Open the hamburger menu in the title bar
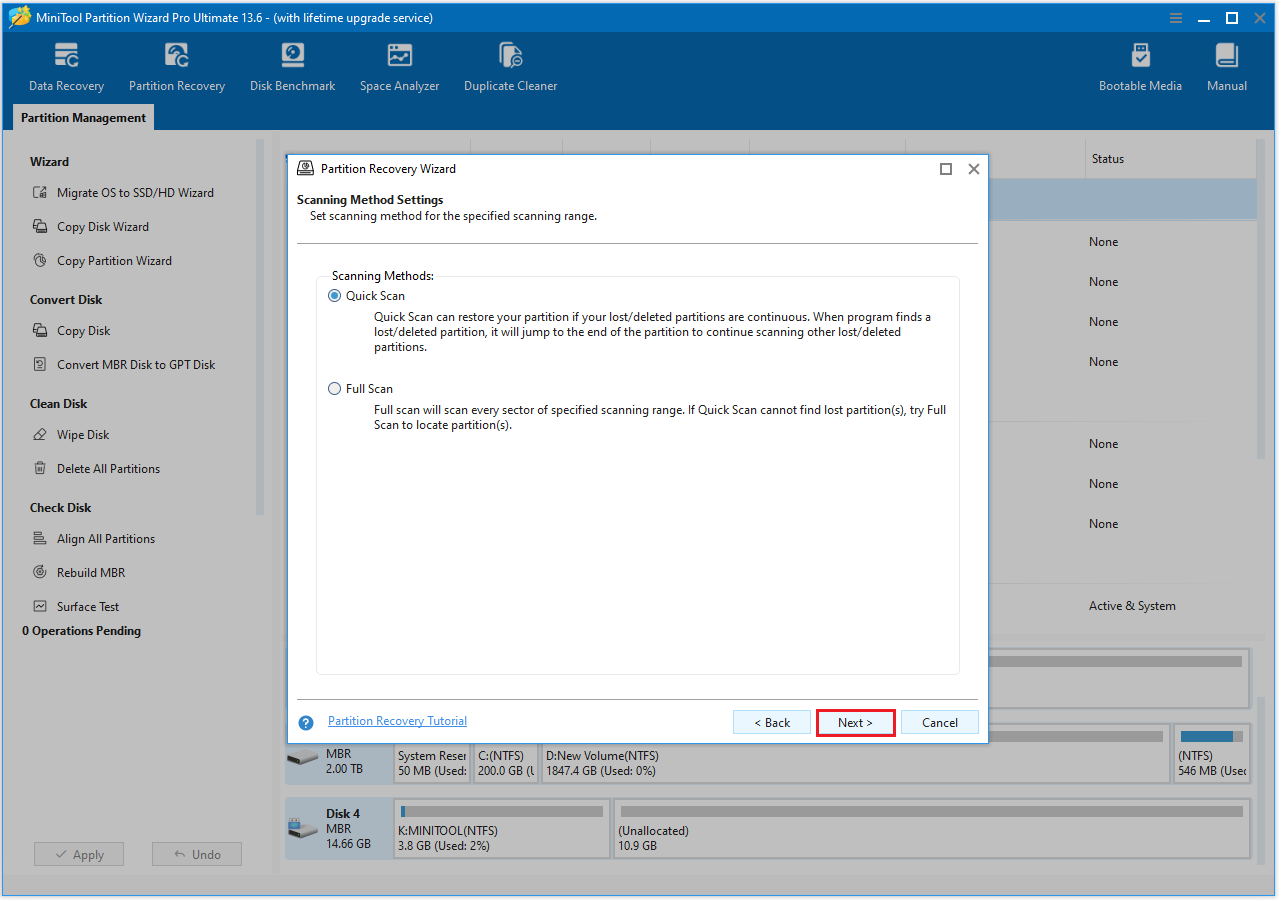The height and width of the screenshot is (901, 1281). point(1175,17)
